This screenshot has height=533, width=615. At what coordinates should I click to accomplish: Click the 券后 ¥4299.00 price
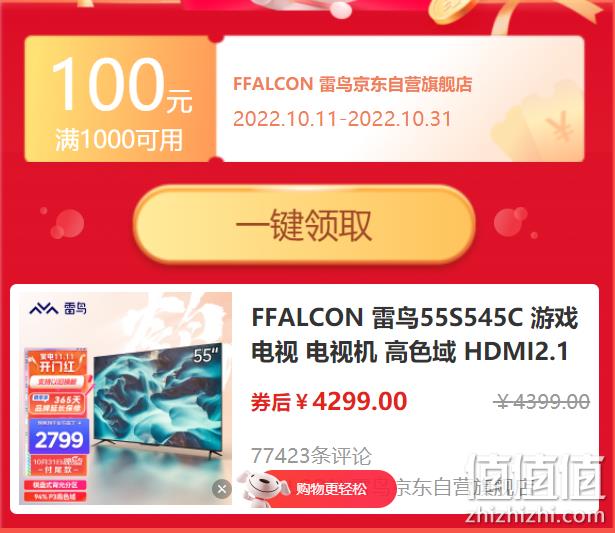coord(329,402)
